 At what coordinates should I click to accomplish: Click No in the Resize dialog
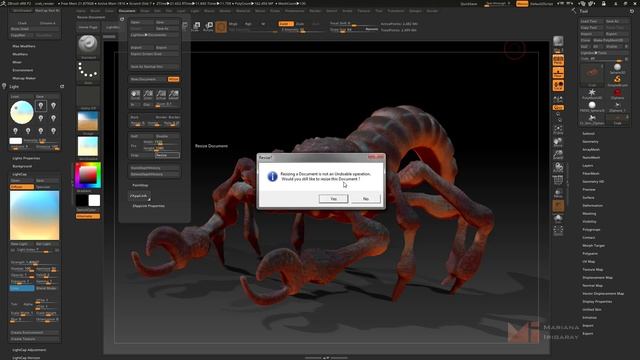[x=366, y=198]
